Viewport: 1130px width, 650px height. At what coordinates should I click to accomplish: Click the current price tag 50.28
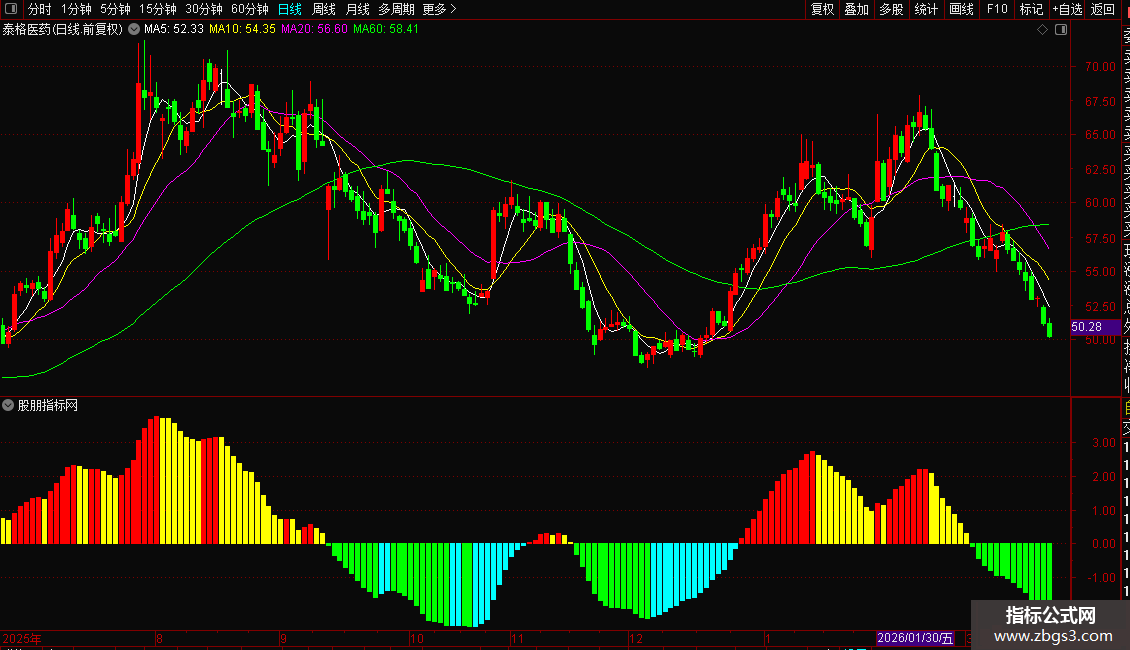(x=1094, y=327)
